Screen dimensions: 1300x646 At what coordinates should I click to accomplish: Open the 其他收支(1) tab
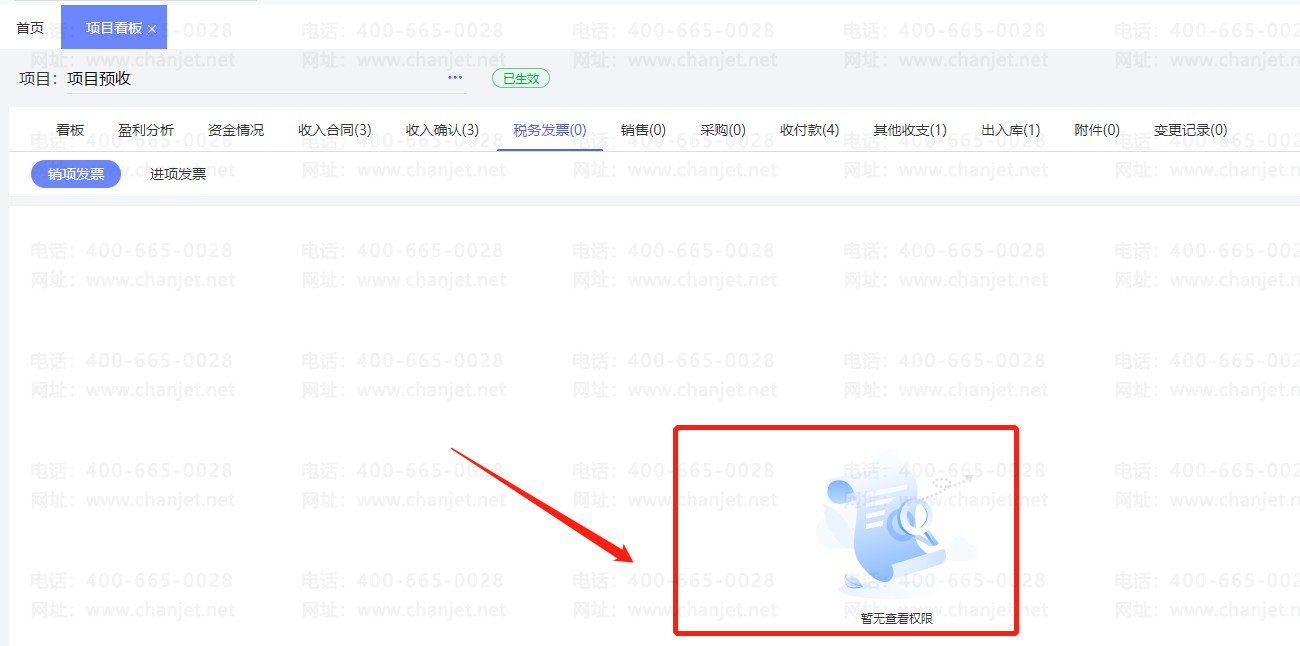point(910,130)
